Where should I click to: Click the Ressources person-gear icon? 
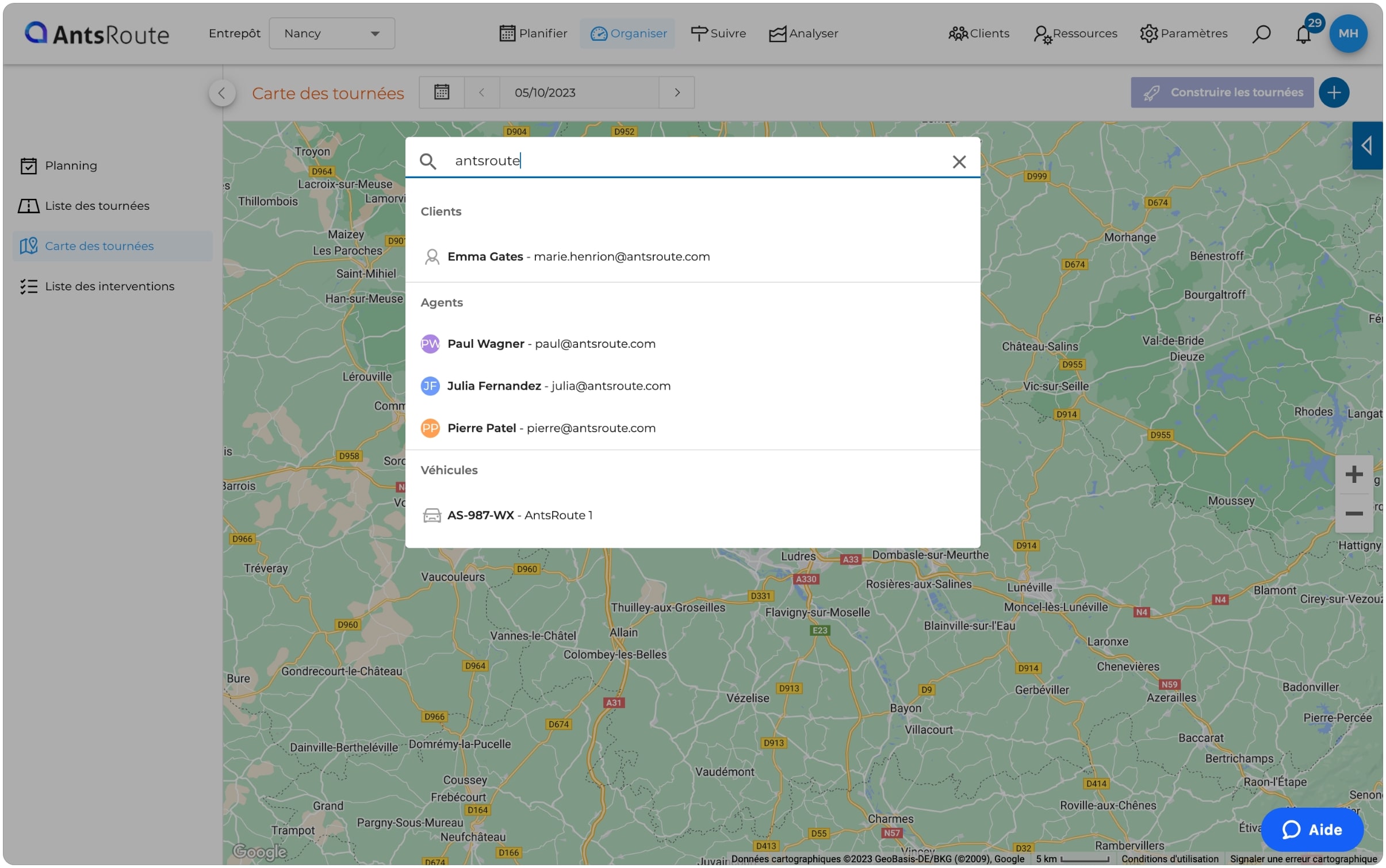[1043, 35]
